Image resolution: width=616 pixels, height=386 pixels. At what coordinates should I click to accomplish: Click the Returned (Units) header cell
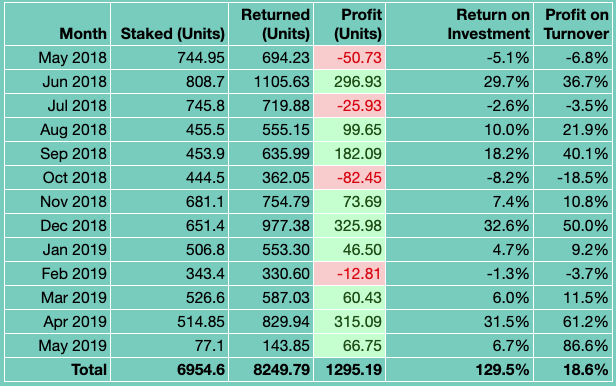click(271, 24)
